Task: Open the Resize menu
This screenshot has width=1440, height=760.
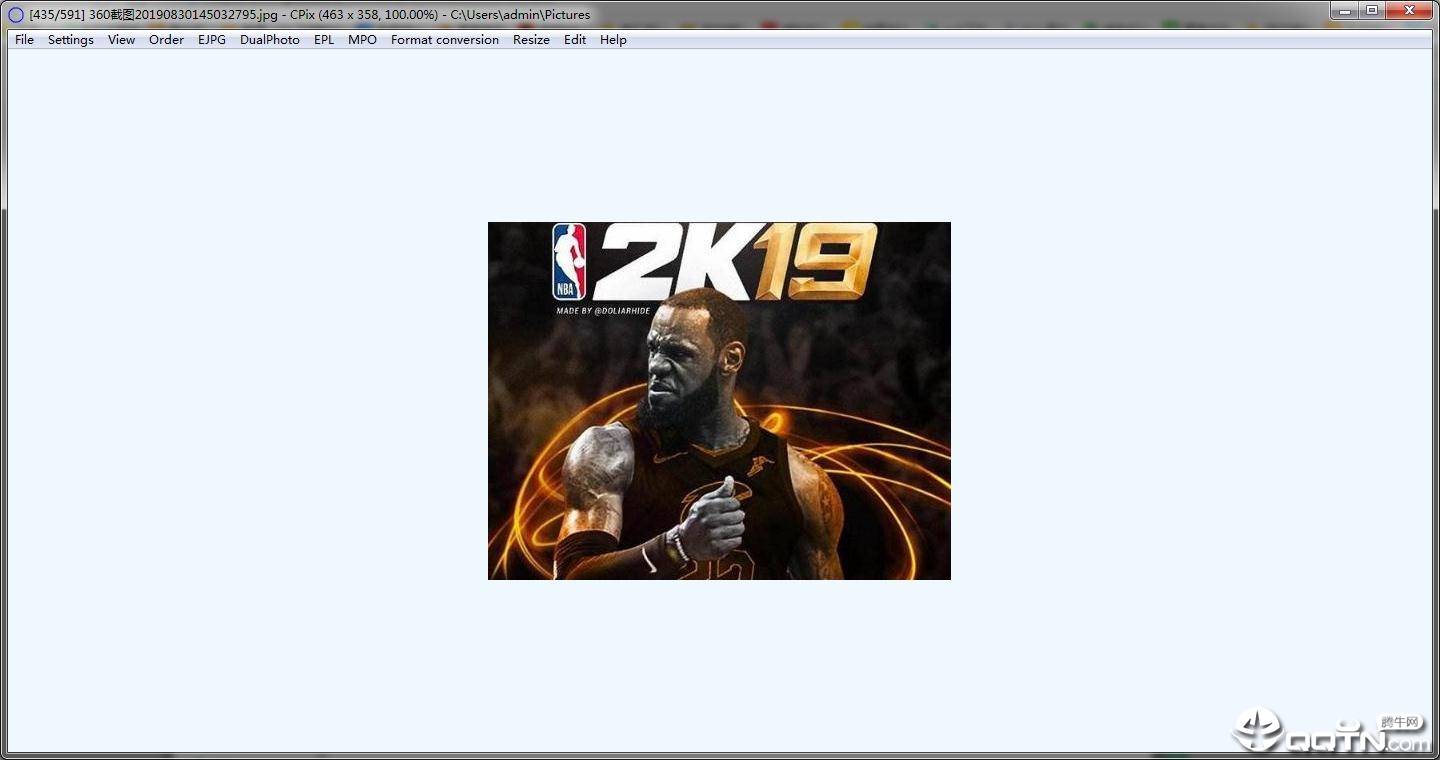Action: (531, 40)
